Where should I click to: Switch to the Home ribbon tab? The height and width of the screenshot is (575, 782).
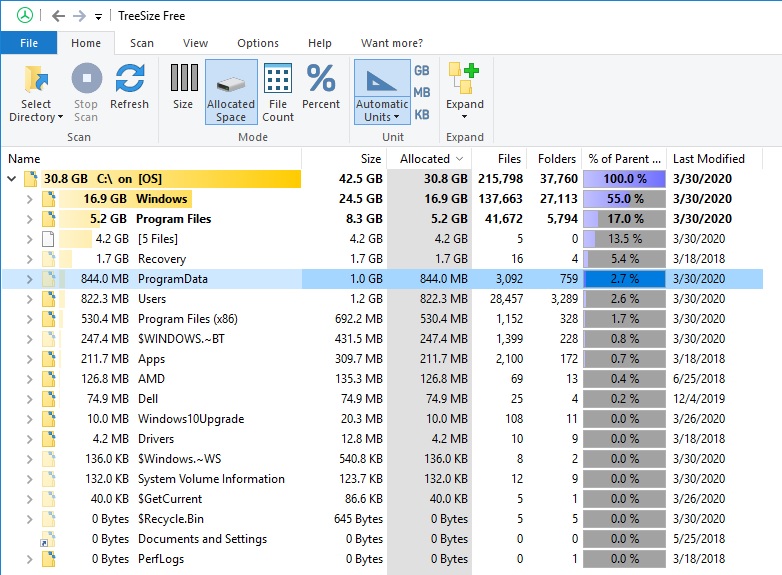tap(86, 43)
